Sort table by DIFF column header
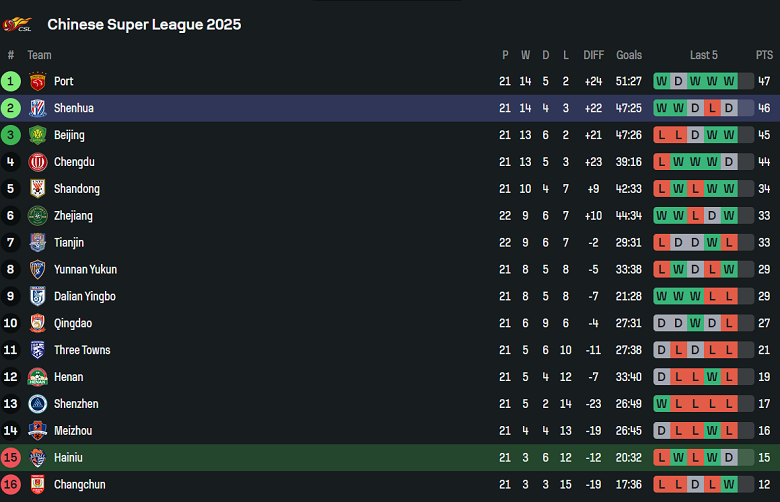Screen dimensions: 780x502 594,55
